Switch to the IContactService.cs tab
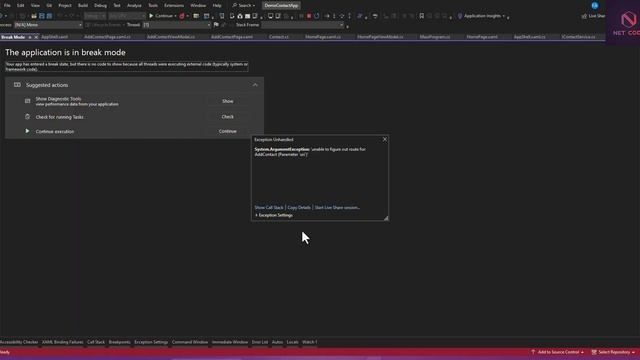640x360 pixels. coord(578,37)
